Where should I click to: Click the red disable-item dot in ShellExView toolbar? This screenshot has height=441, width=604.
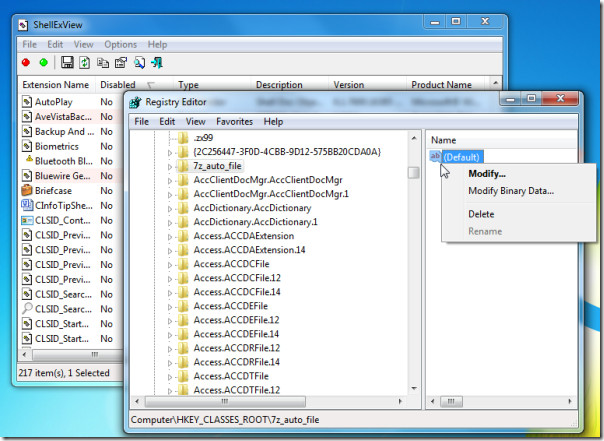26,62
